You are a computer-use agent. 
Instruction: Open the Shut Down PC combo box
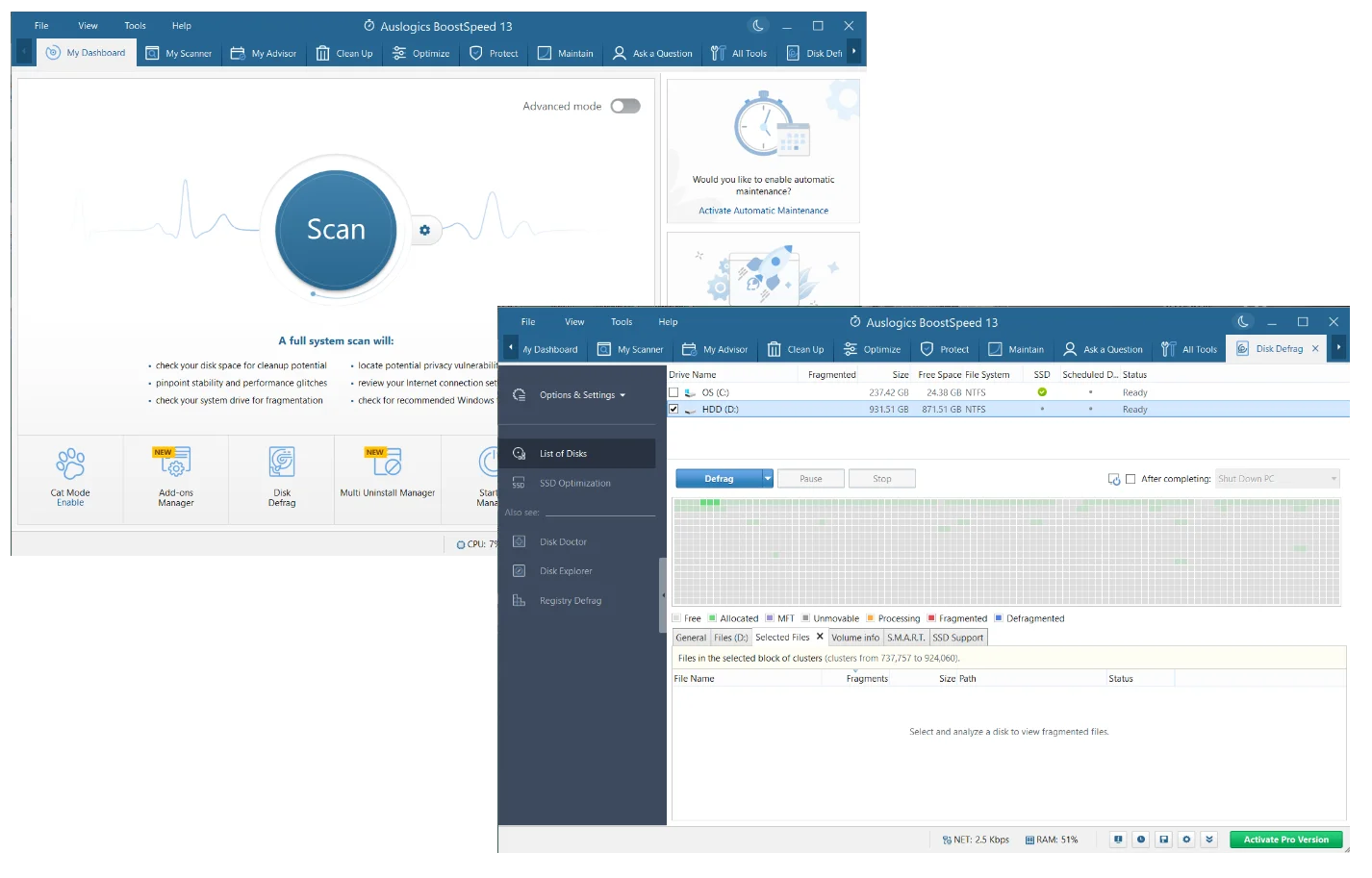(1278, 479)
